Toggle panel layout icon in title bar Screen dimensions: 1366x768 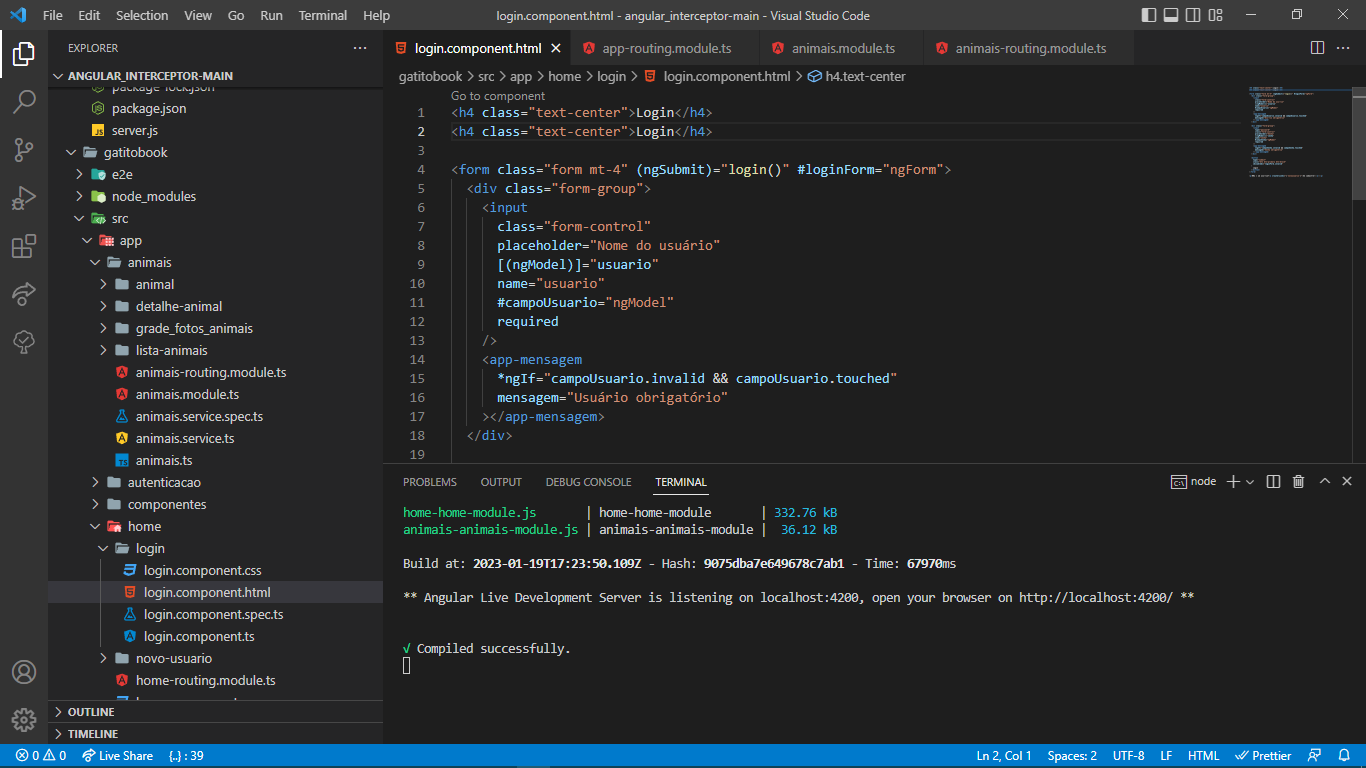click(x=1170, y=15)
